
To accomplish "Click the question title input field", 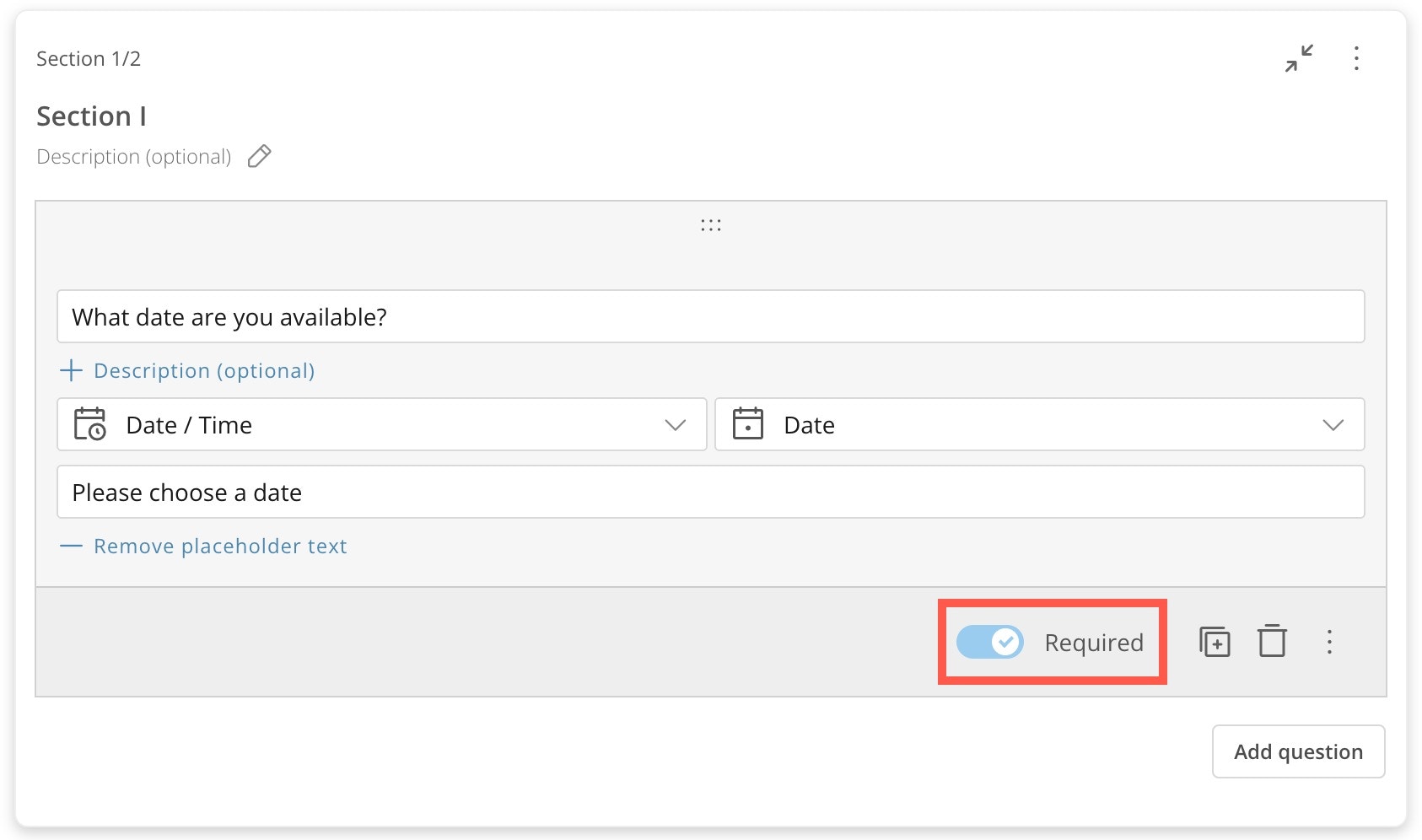I will [711, 316].
